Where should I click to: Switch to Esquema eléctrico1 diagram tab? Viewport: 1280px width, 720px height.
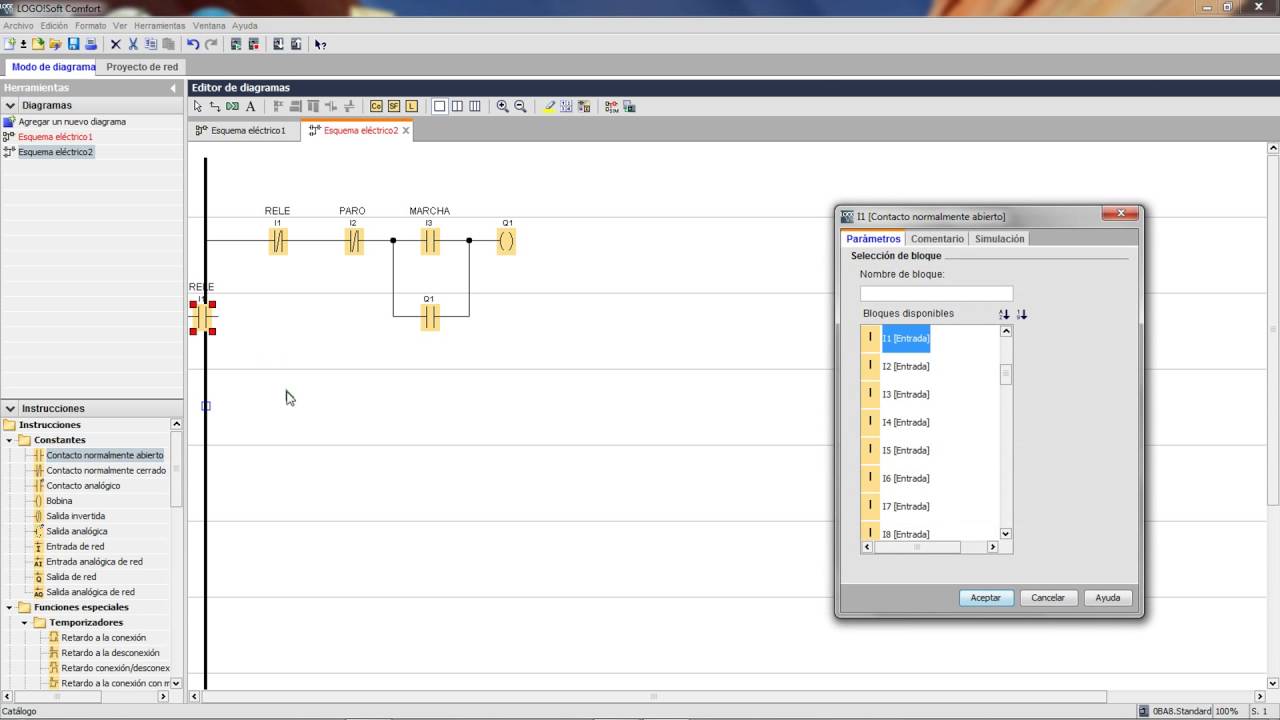tap(243, 130)
